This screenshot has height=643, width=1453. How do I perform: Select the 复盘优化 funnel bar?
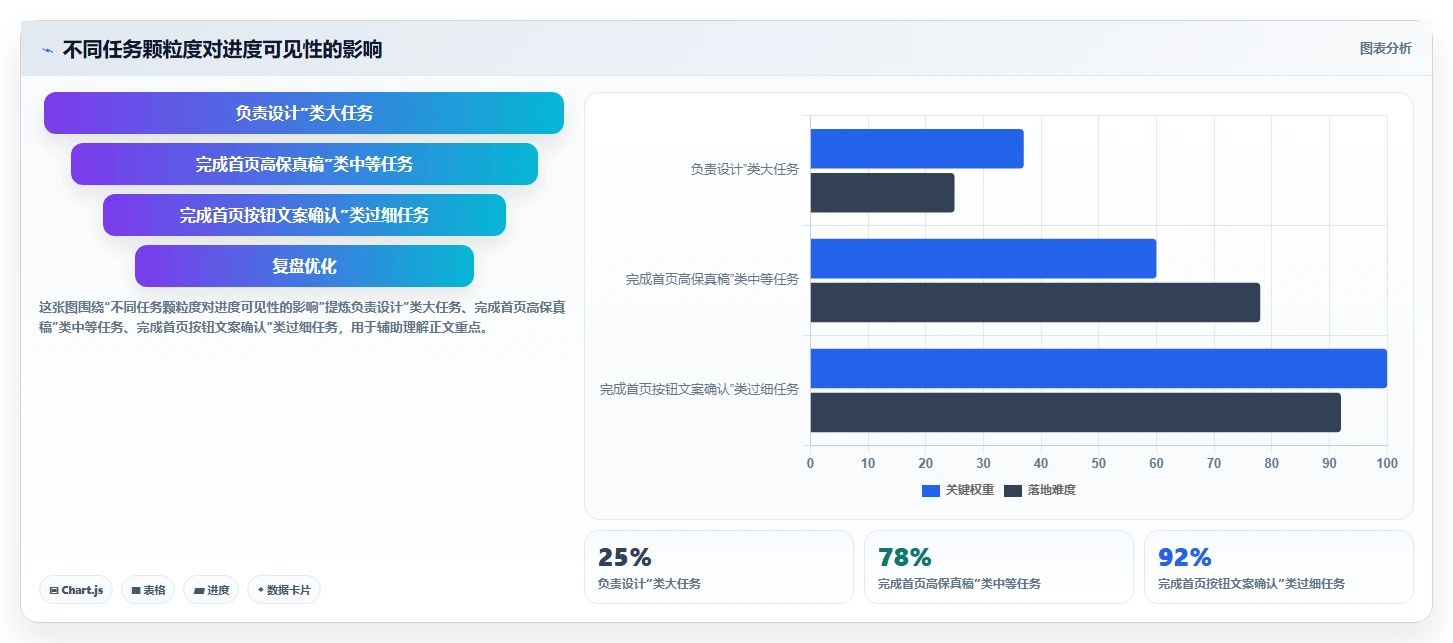click(x=304, y=266)
